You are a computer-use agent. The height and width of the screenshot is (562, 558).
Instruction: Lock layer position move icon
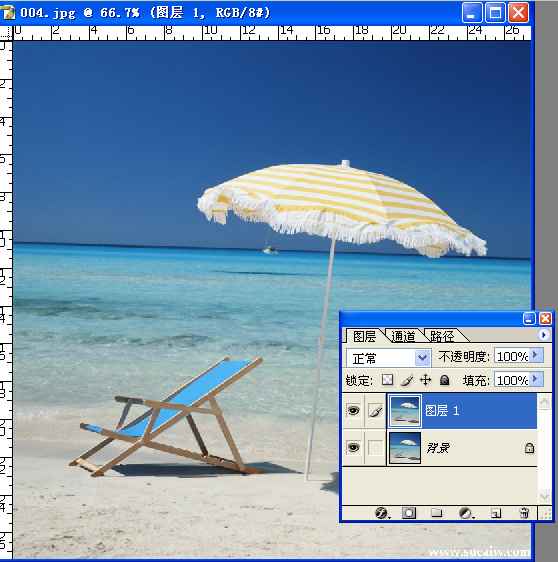(x=425, y=380)
